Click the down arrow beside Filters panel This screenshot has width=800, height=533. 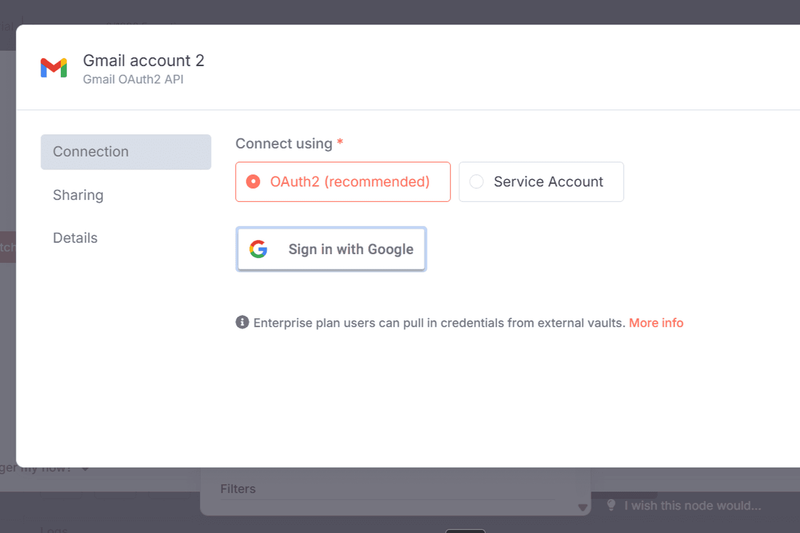tap(583, 508)
